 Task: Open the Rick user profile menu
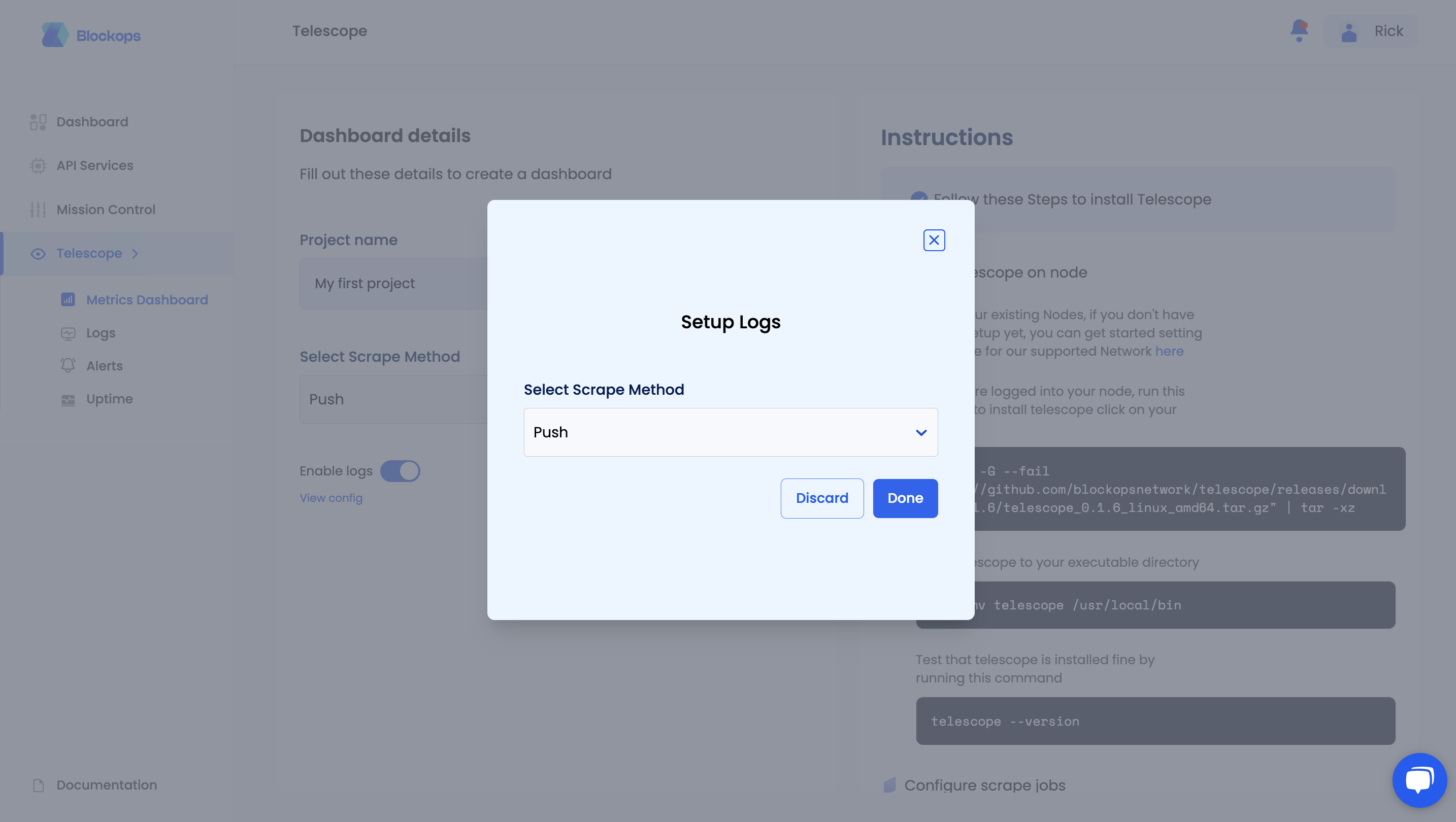coord(1371,31)
